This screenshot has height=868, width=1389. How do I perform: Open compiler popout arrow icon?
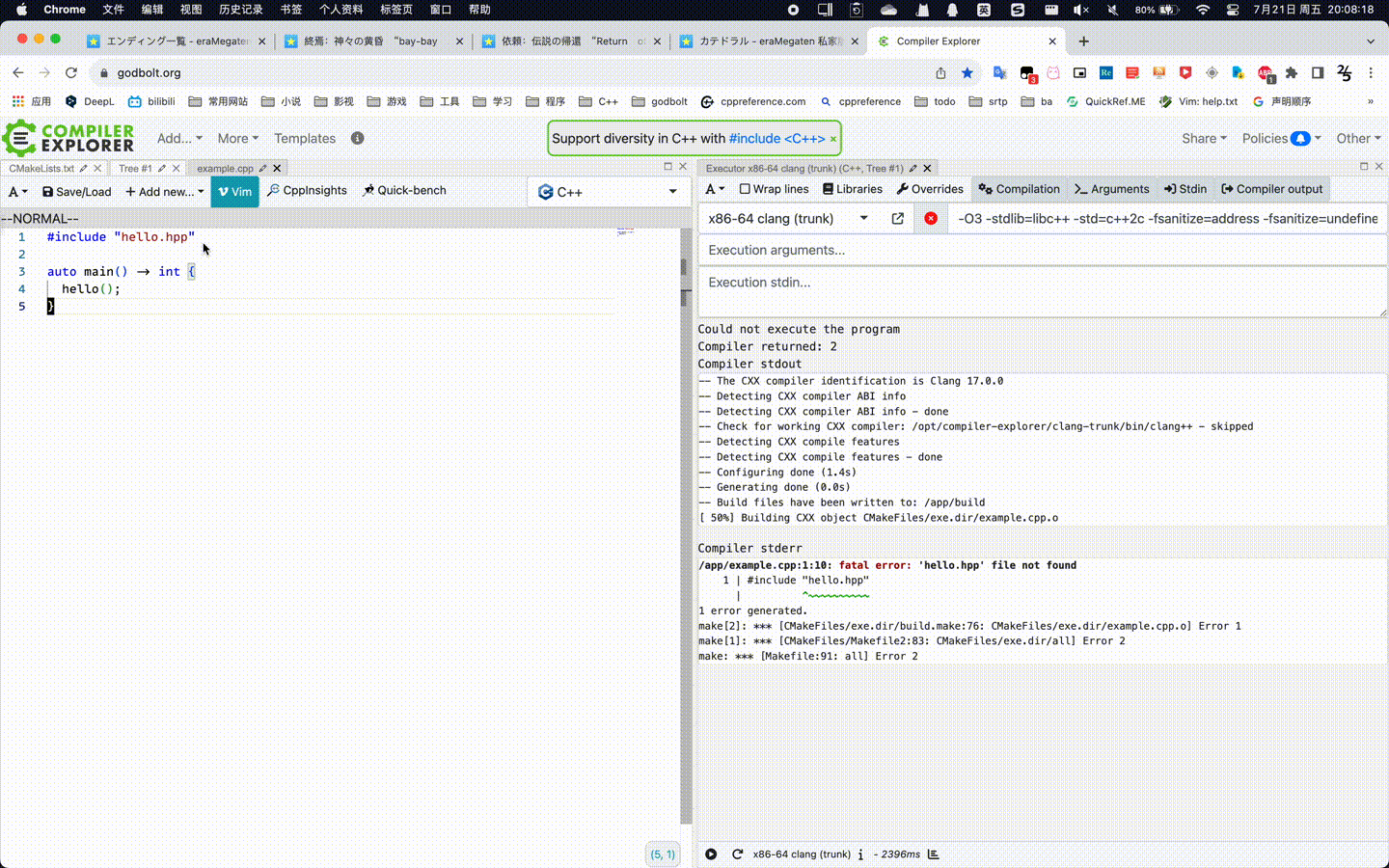pyautogui.click(x=897, y=219)
